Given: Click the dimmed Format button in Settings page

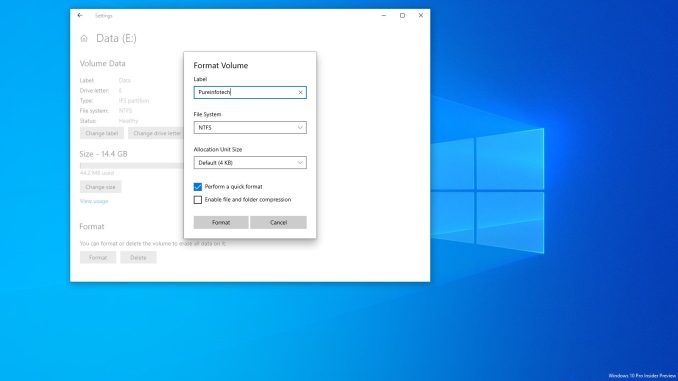Looking at the screenshot, I should (x=98, y=257).
